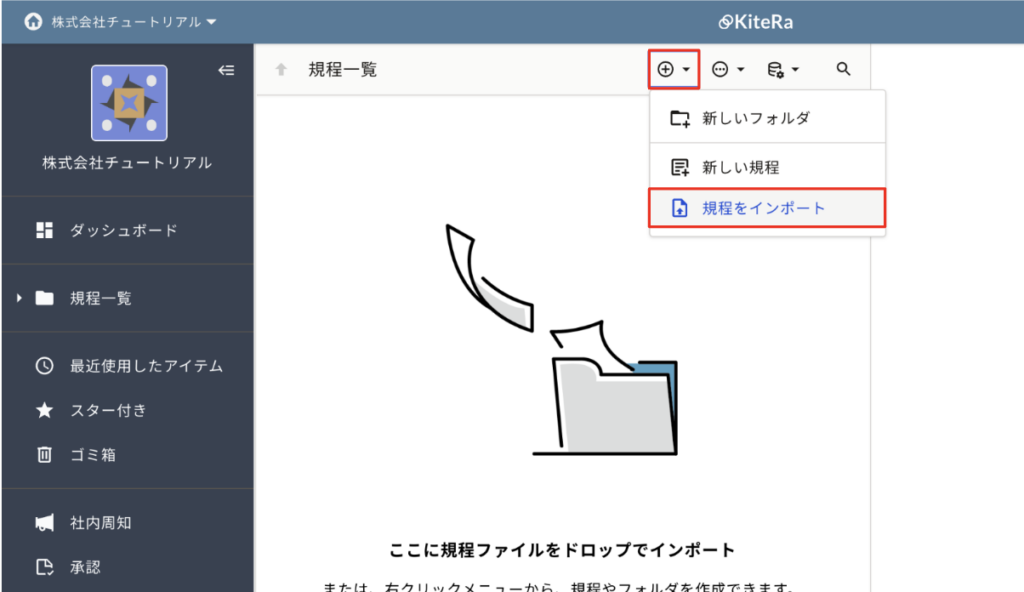Screen dimensions: 1024x592
Task: Open スター付き starred items
Action: pos(107,410)
